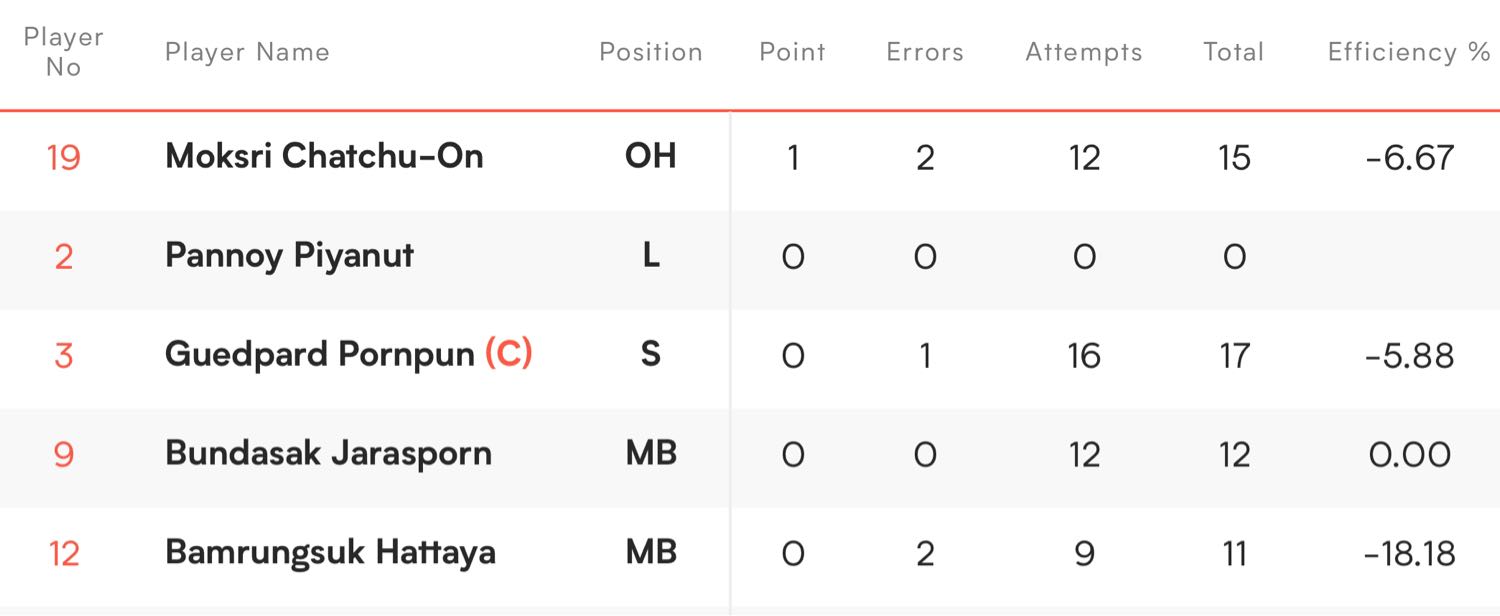Select player number 12
This screenshot has width=1500, height=616.
coord(63,553)
